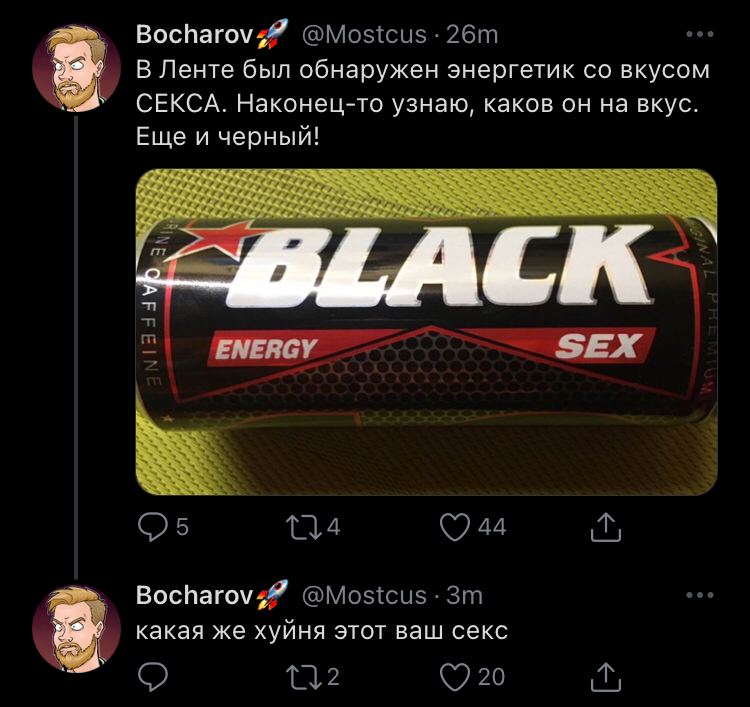This screenshot has width=750, height=707.
Task: Open the Bocharov display name on second tweet
Action: [x=194, y=596]
